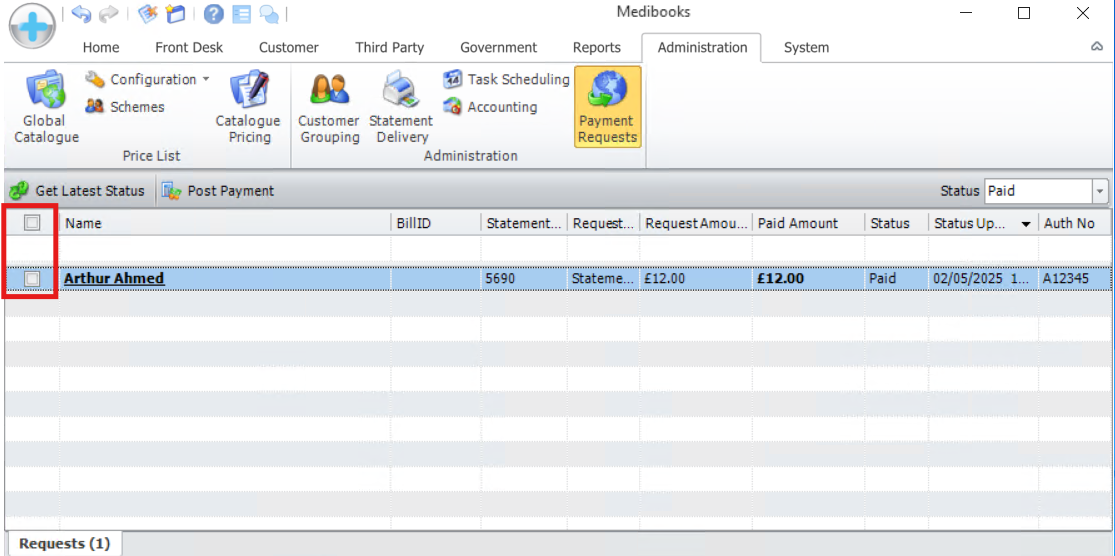This screenshot has height=556, width=1115.
Task: Open Catalogue Pricing
Action: (x=248, y=92)
